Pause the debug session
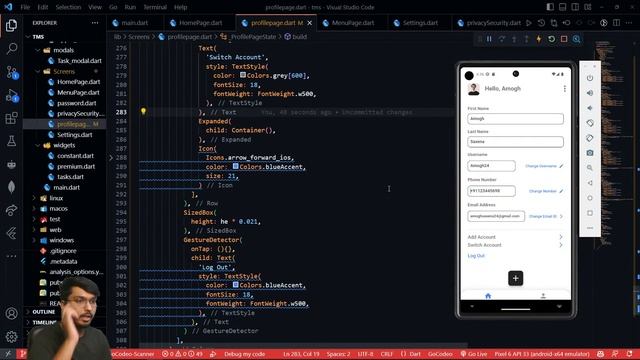 [489, 39]
